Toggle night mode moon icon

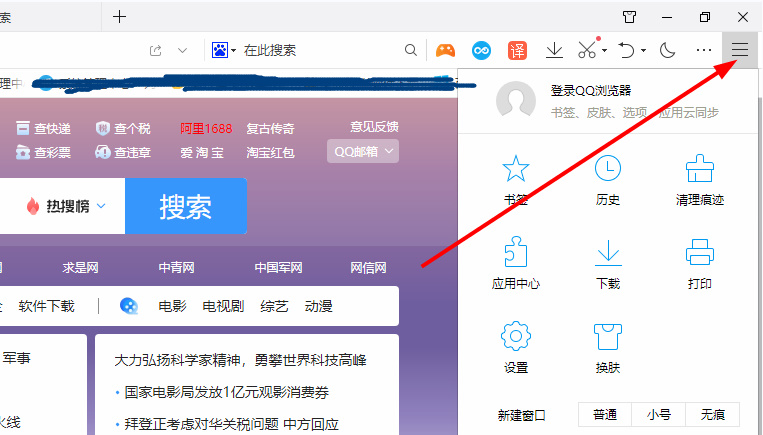pos(667,50)
